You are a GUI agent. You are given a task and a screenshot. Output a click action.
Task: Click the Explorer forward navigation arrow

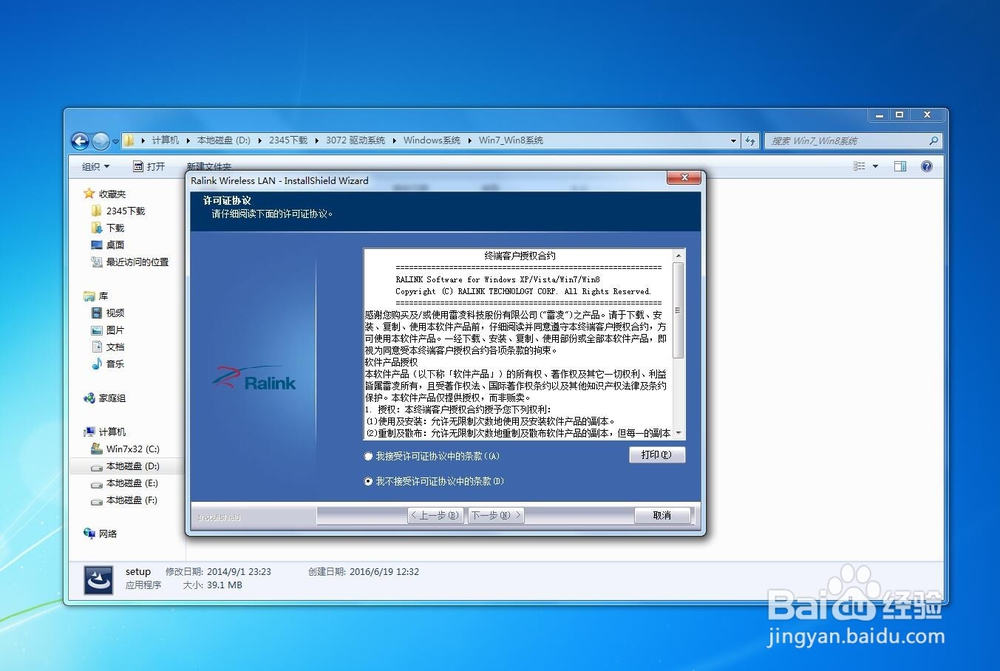tap(101, 141)
